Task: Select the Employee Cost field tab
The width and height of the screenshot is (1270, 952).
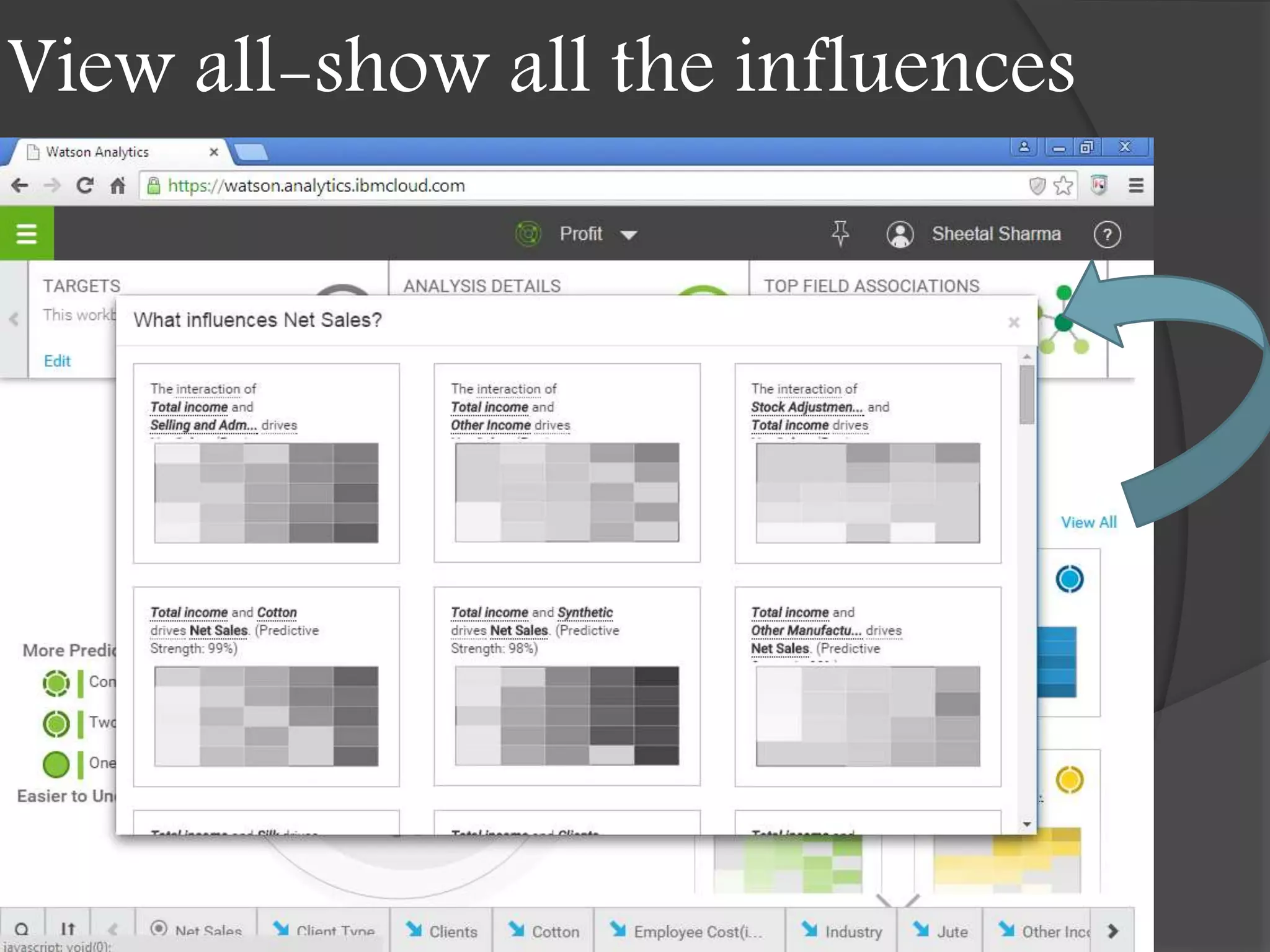Action: coord(689,931)
